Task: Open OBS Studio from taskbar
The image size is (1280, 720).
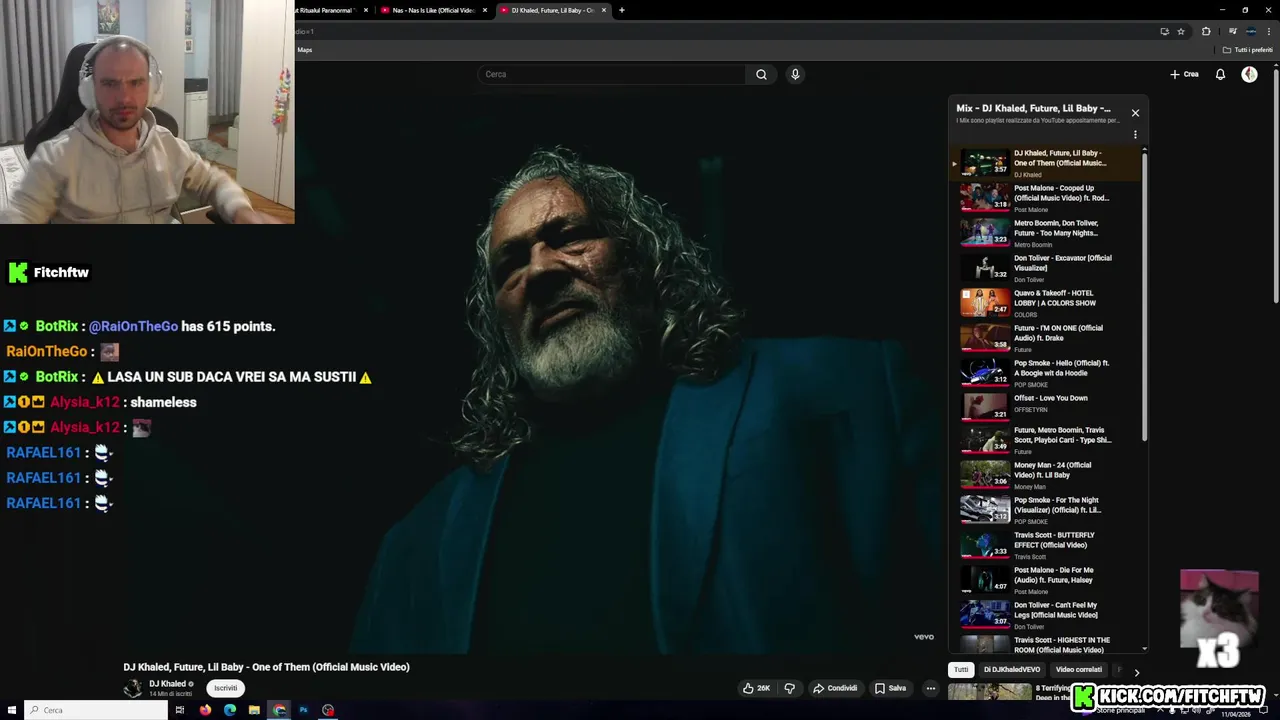Action: click(x=328, y=710)
